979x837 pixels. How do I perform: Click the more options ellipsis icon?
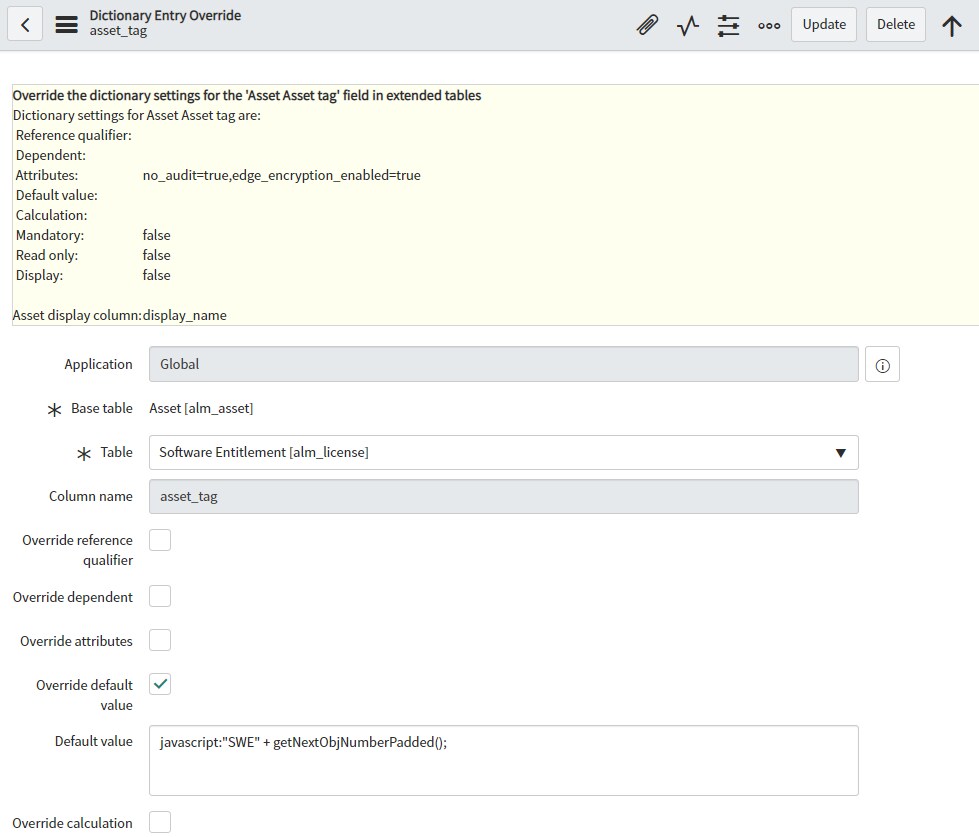[x=768, y=24]
